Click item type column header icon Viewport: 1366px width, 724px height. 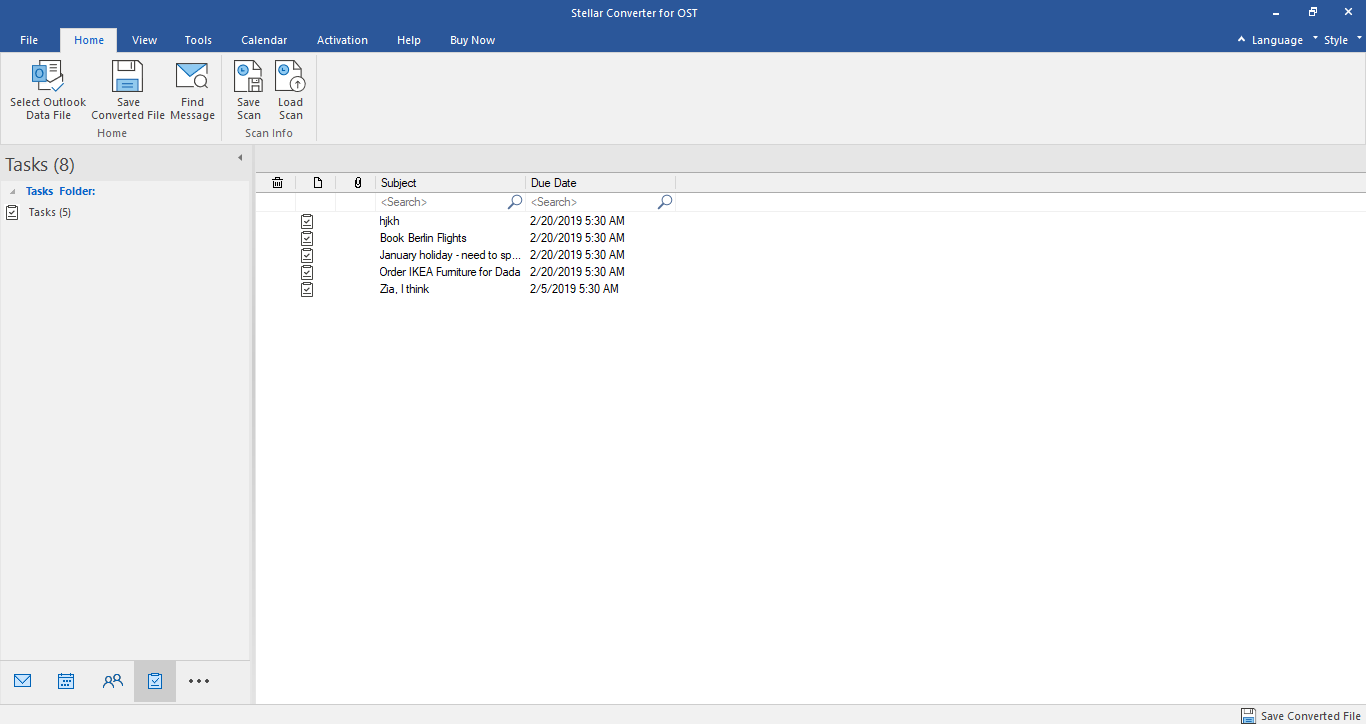pos(318,183)
